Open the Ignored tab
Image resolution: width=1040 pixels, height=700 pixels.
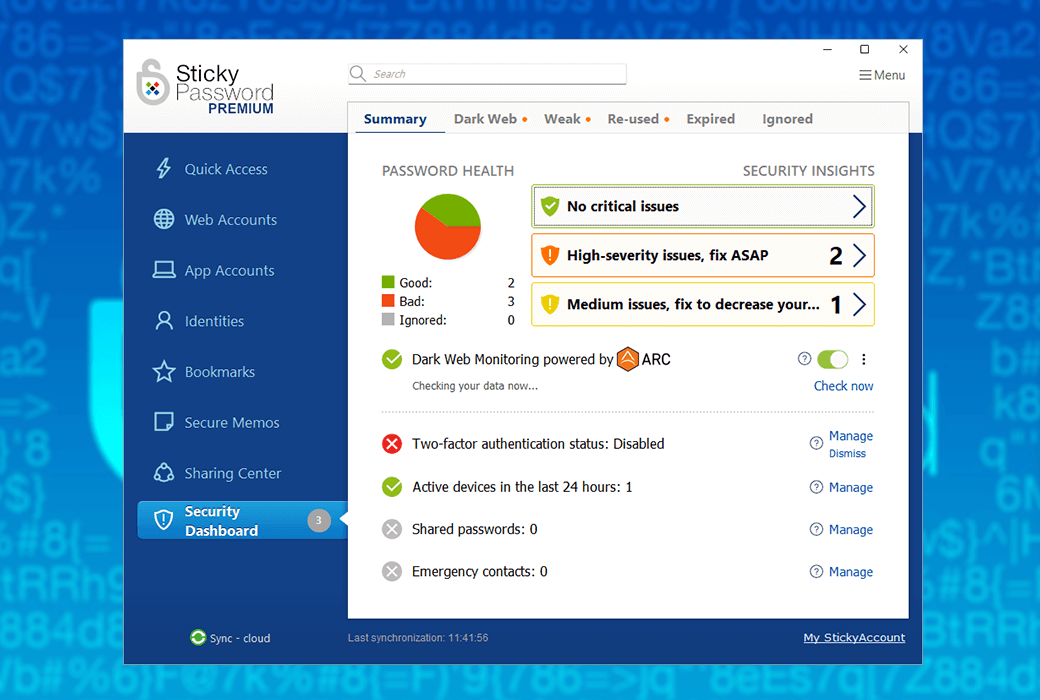tap(787, 119)
